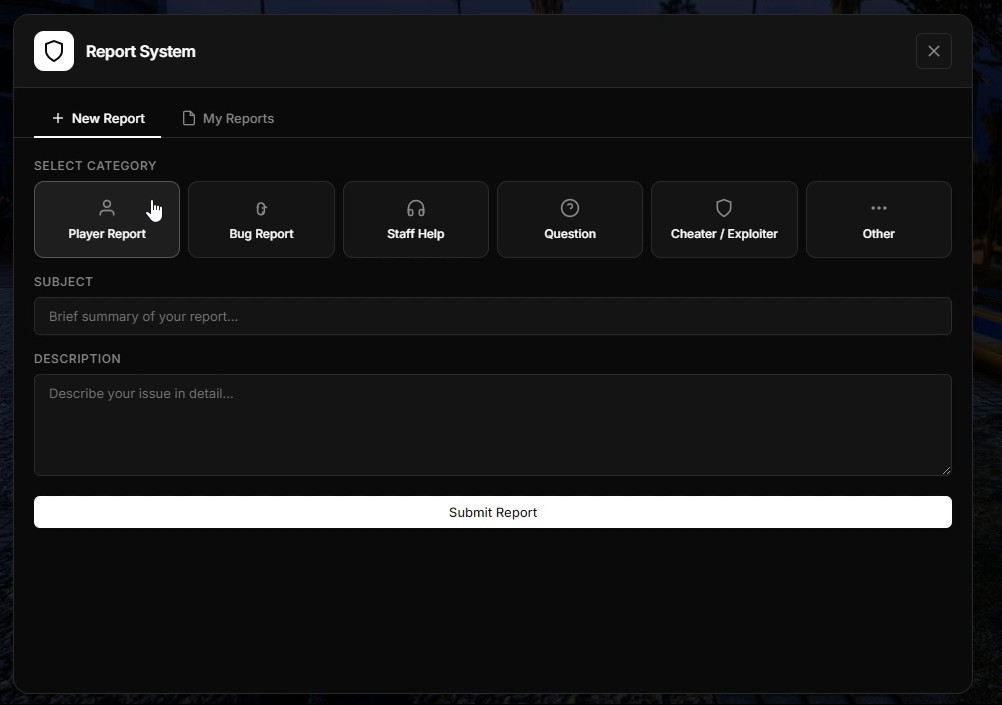Click the SELECT CATEGORY label

click(95, 166)
